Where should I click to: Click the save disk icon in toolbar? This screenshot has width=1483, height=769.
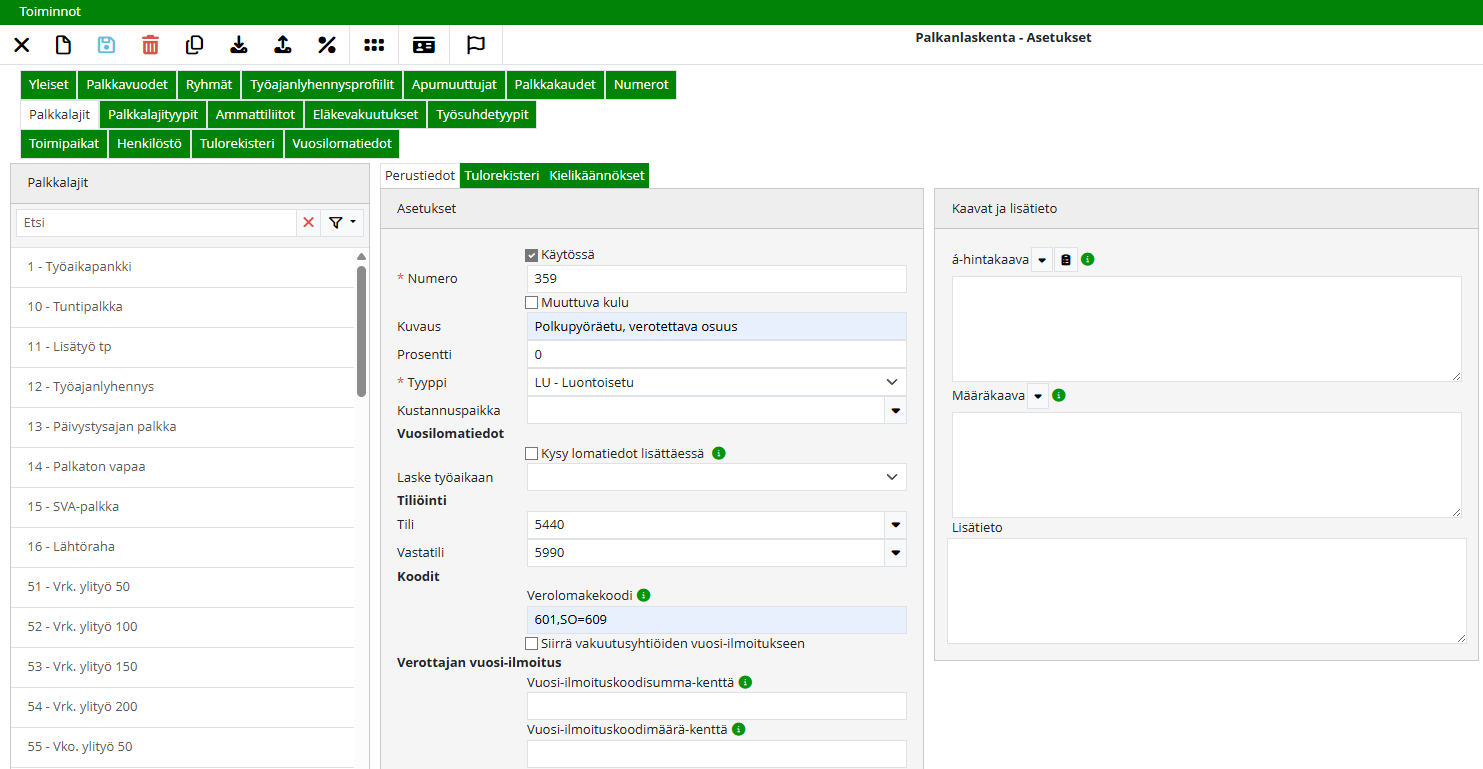[x=106, y=45]
